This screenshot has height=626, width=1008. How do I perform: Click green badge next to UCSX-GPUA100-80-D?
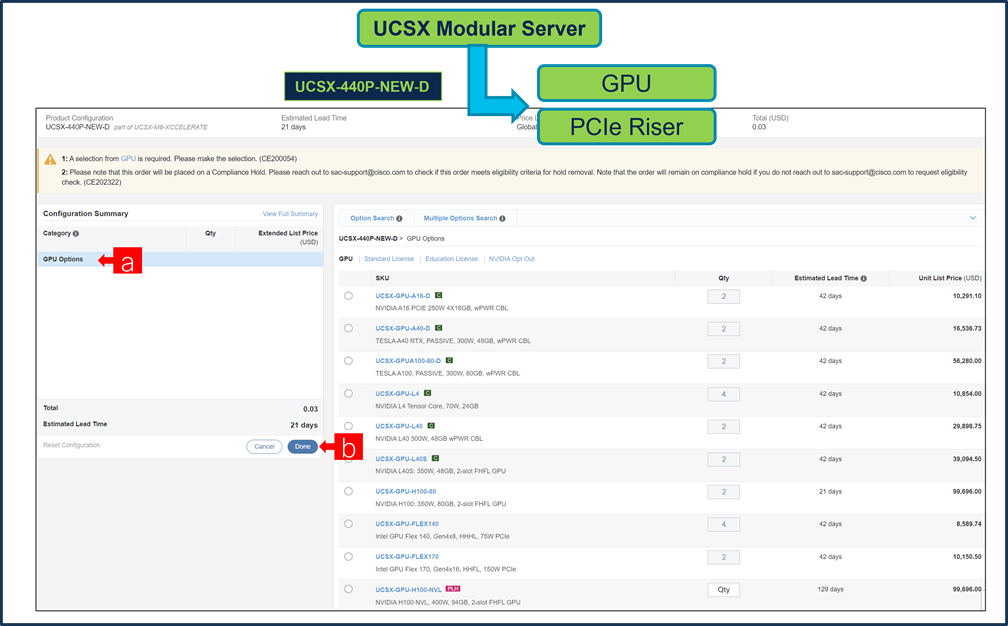(x=449, y=361)
